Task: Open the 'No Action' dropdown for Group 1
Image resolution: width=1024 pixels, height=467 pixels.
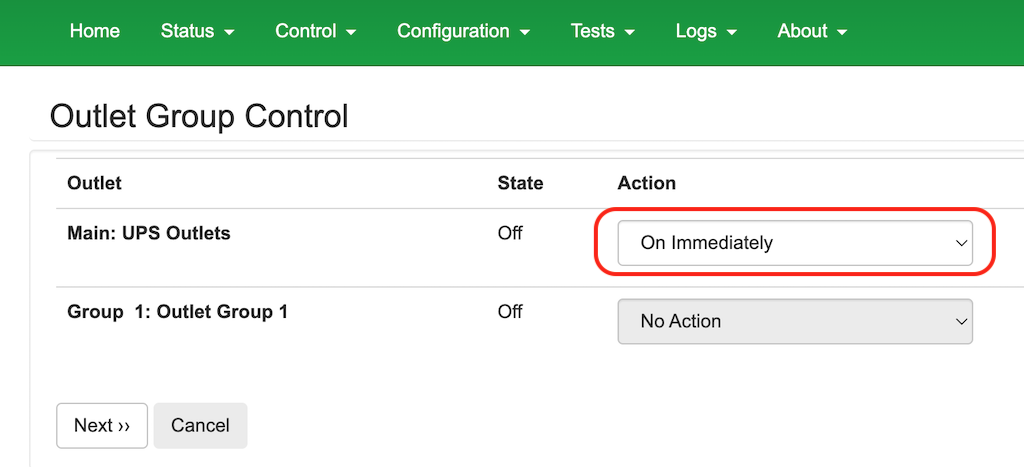Action: tap(795, 321)
